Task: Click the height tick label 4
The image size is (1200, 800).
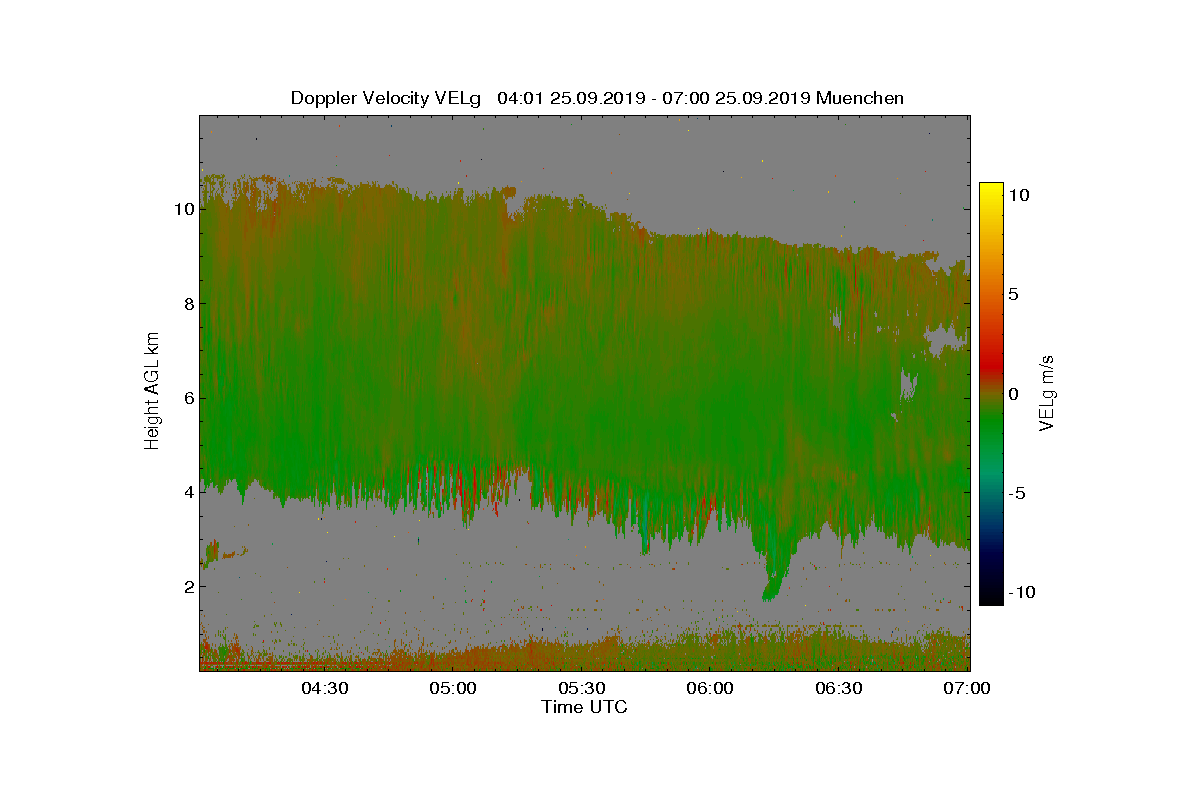Action: pos(187,492)
